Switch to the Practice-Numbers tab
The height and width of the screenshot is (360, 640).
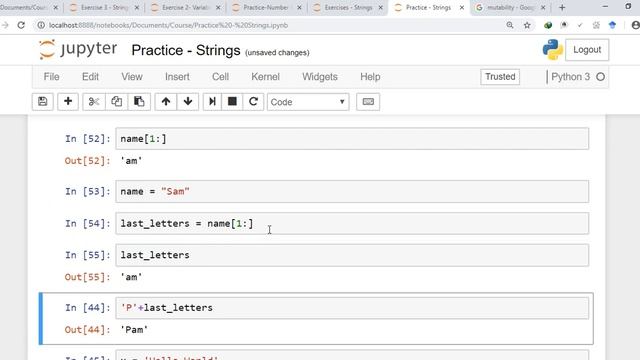(x=266, y=7)
